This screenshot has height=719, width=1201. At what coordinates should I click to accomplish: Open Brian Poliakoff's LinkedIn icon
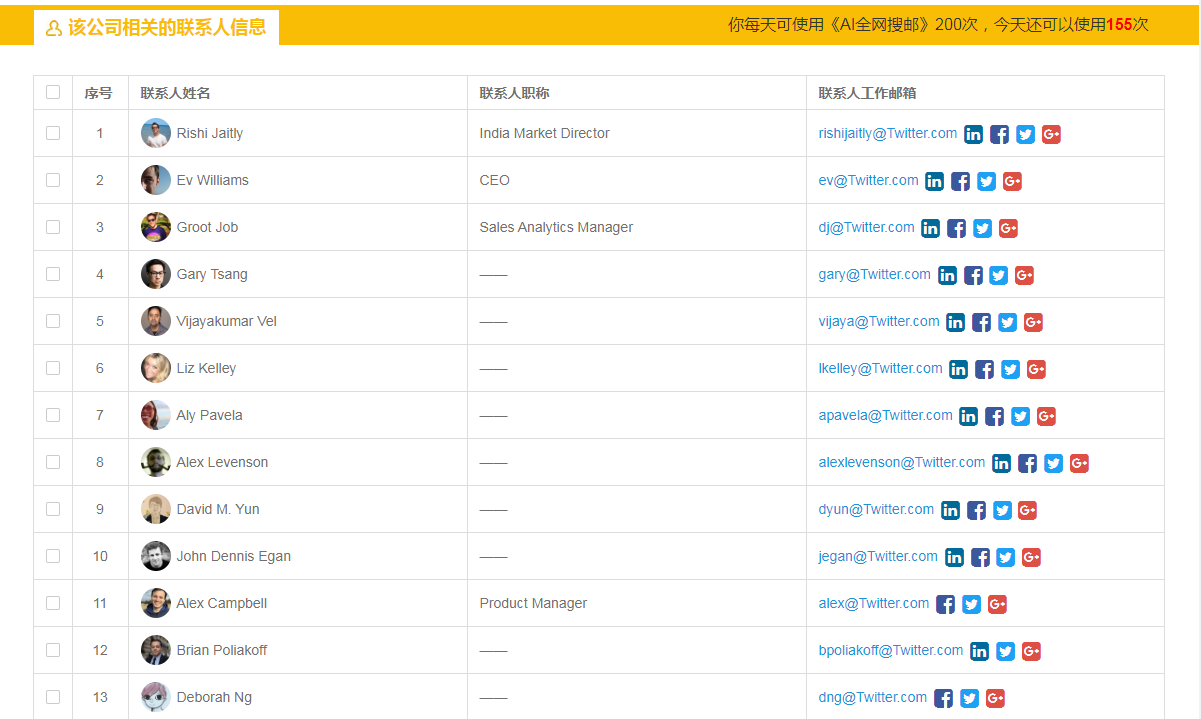[979, 652]
